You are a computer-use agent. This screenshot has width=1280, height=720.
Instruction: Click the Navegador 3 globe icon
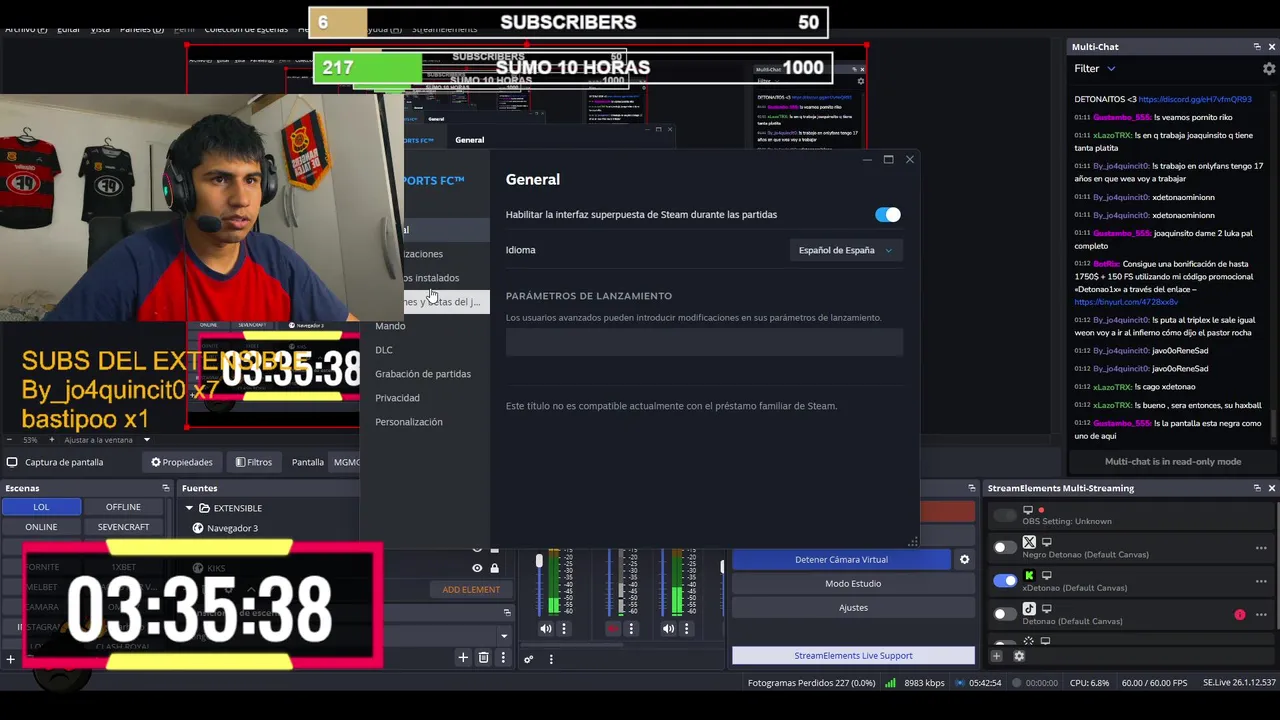point(198,528)
